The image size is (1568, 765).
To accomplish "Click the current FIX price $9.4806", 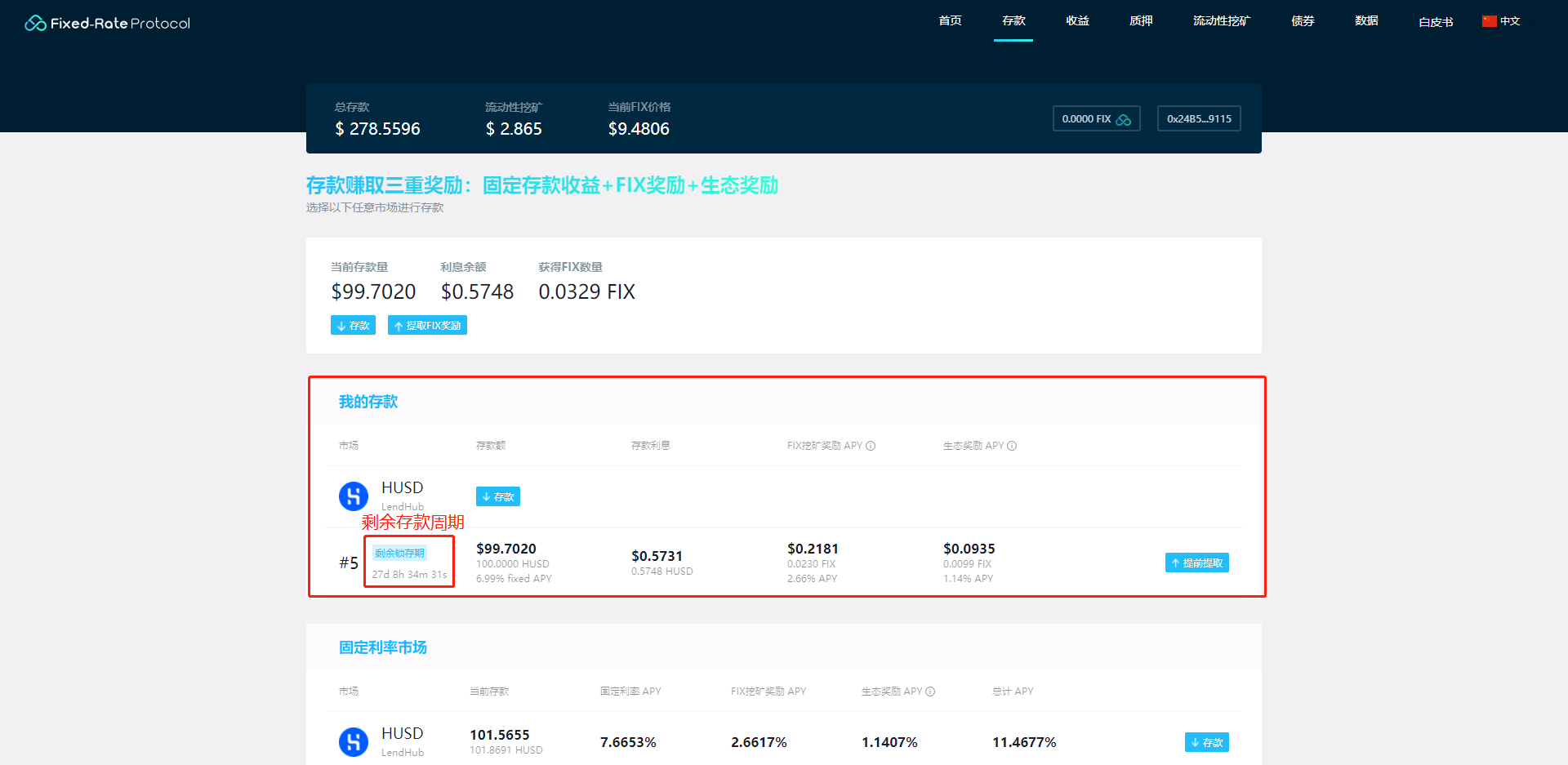I will [x=639, y=129].
